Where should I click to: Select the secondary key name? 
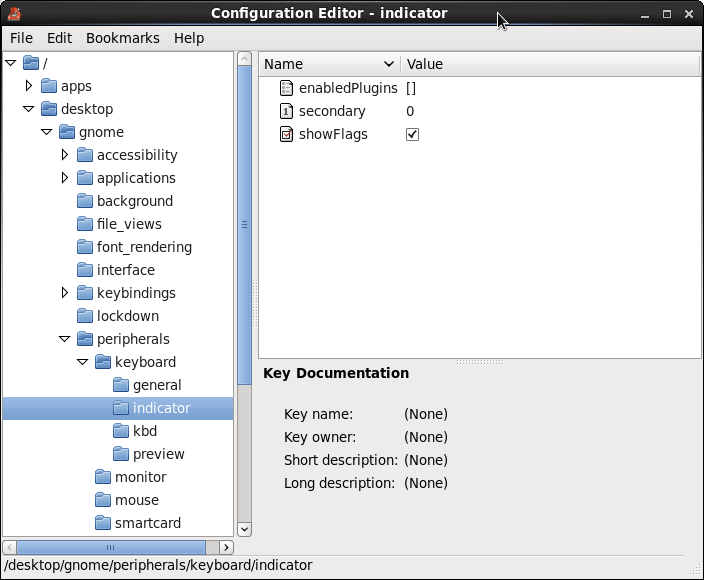[332, 111]
